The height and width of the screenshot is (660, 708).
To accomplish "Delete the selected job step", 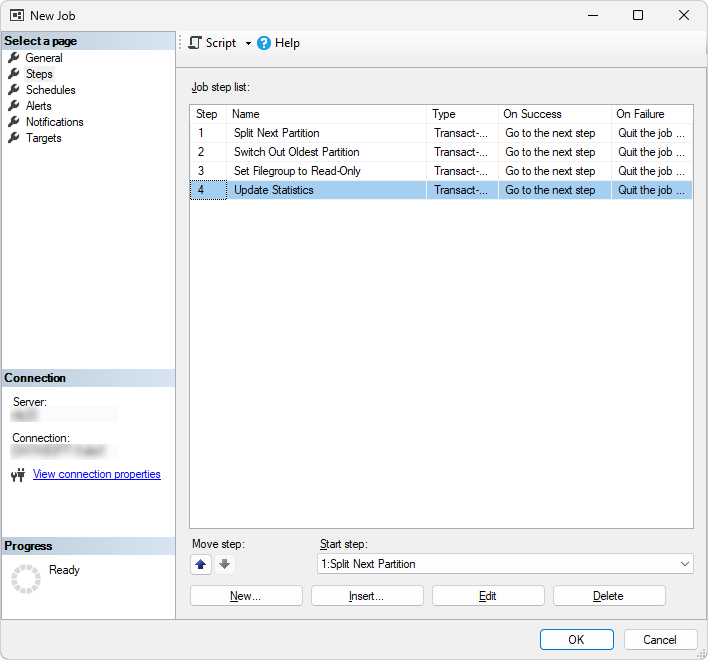I will [x=608, y=596].
